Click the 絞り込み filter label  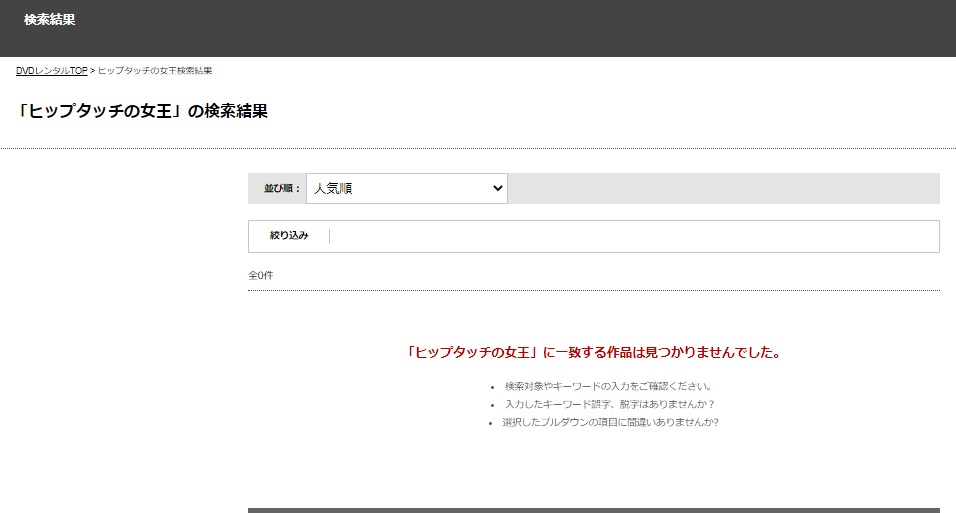coord(289,235)
